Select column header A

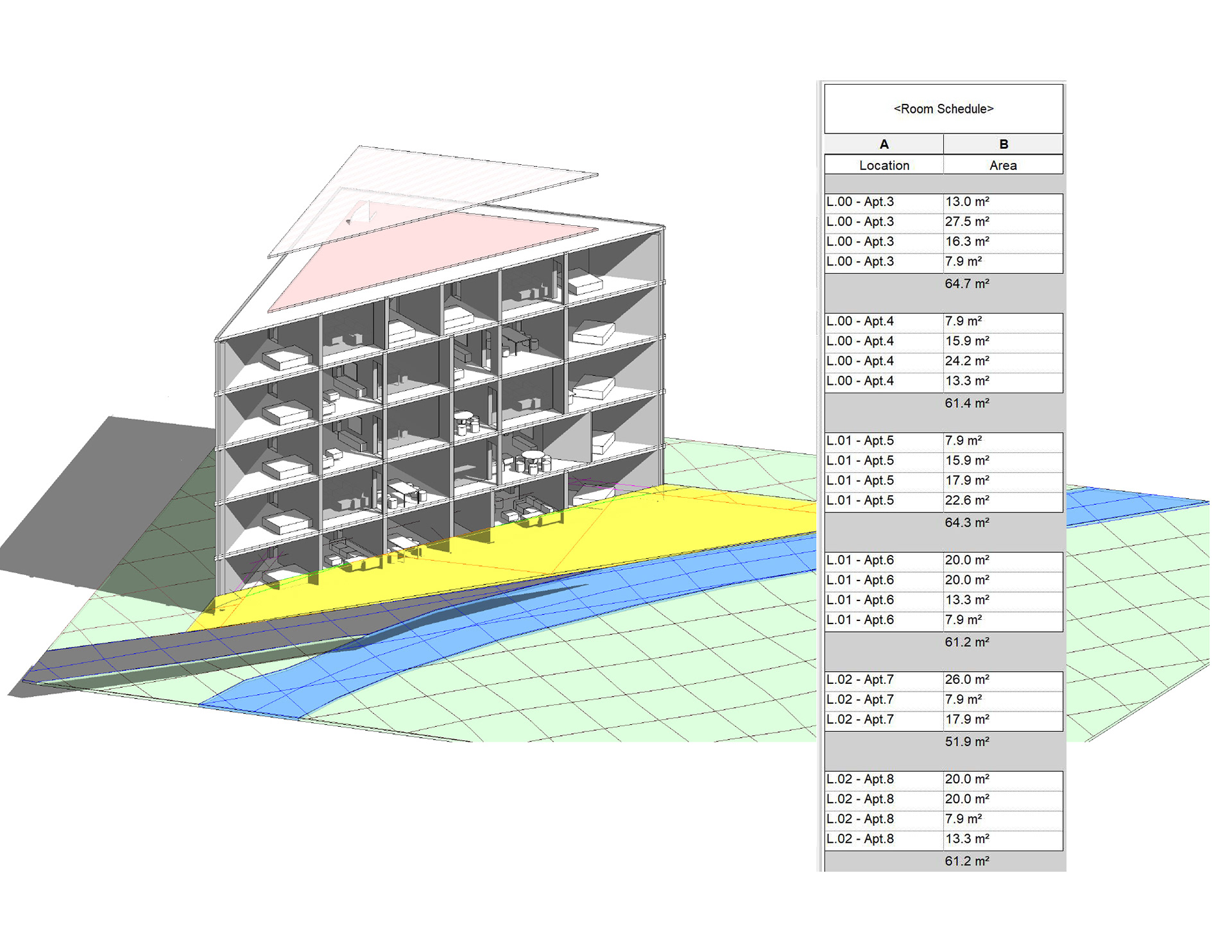[x=884, y=144]
